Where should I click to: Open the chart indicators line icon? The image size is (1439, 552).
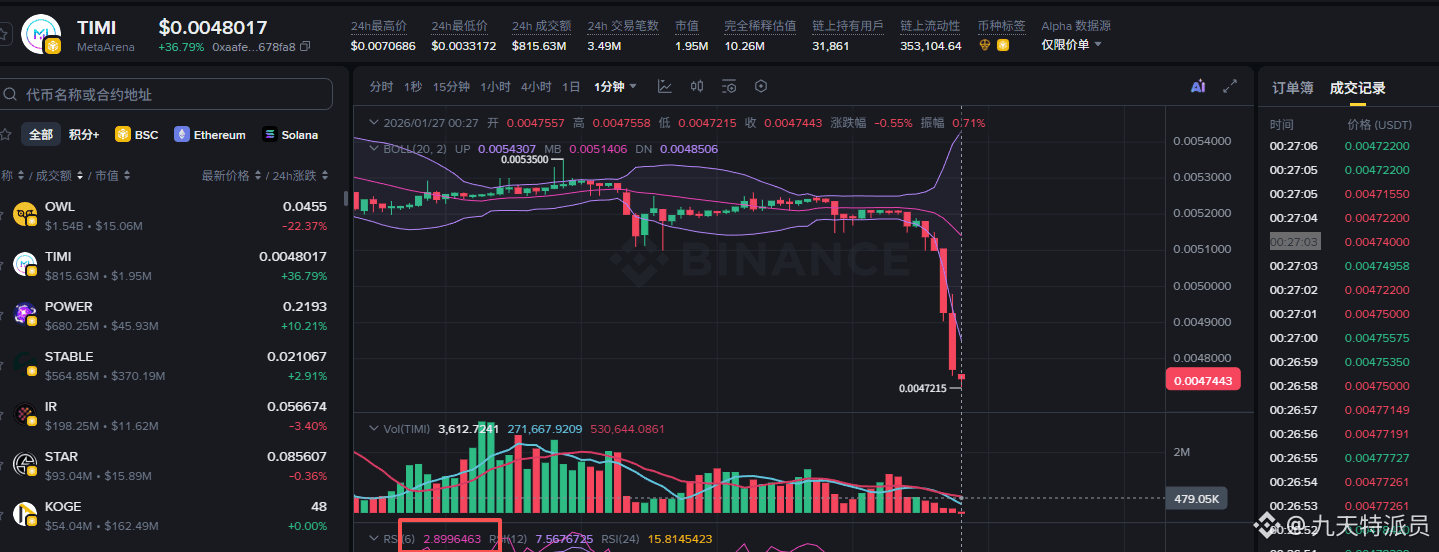pos(664,87)
